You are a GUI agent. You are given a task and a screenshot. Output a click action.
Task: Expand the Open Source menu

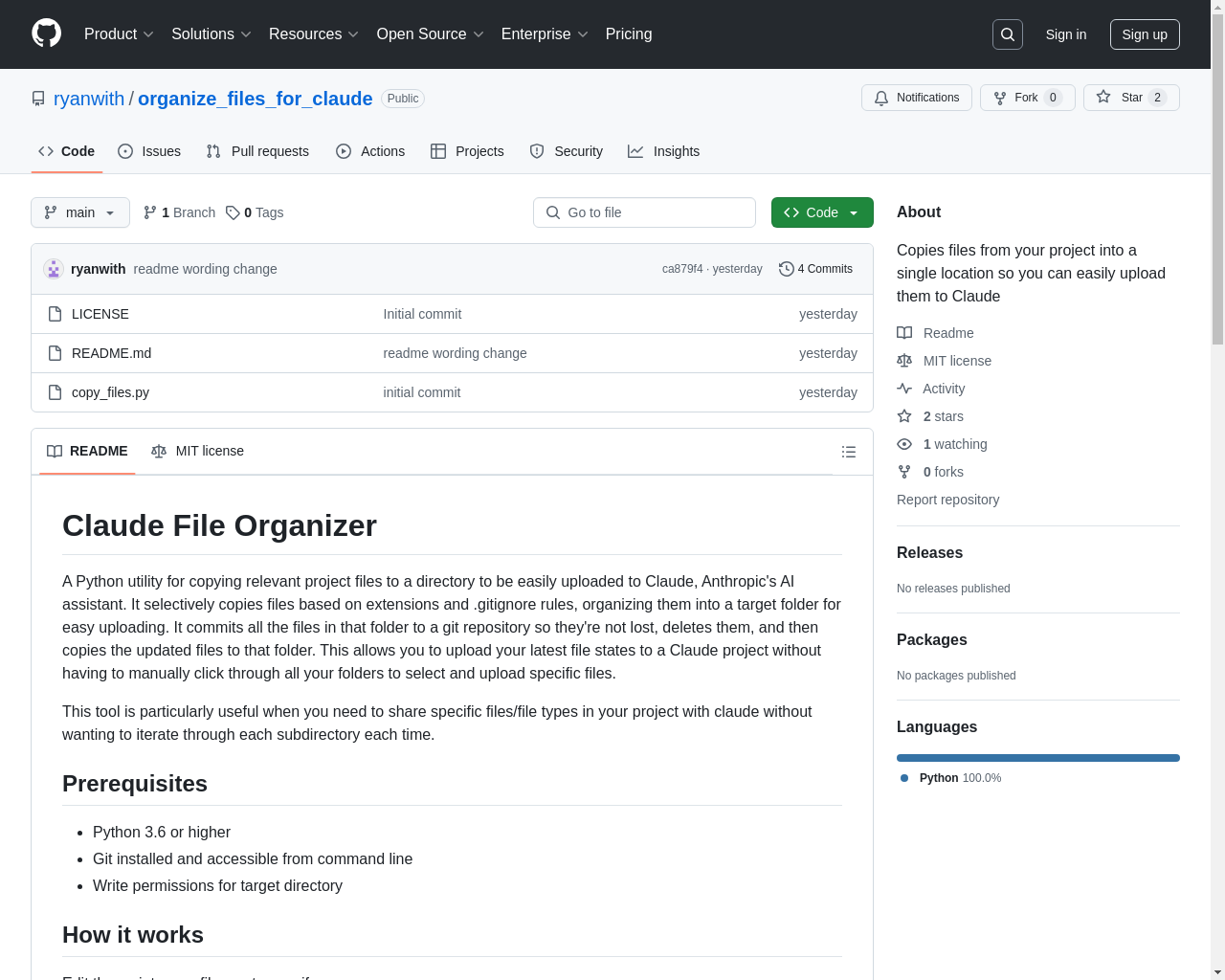[431, 34]
